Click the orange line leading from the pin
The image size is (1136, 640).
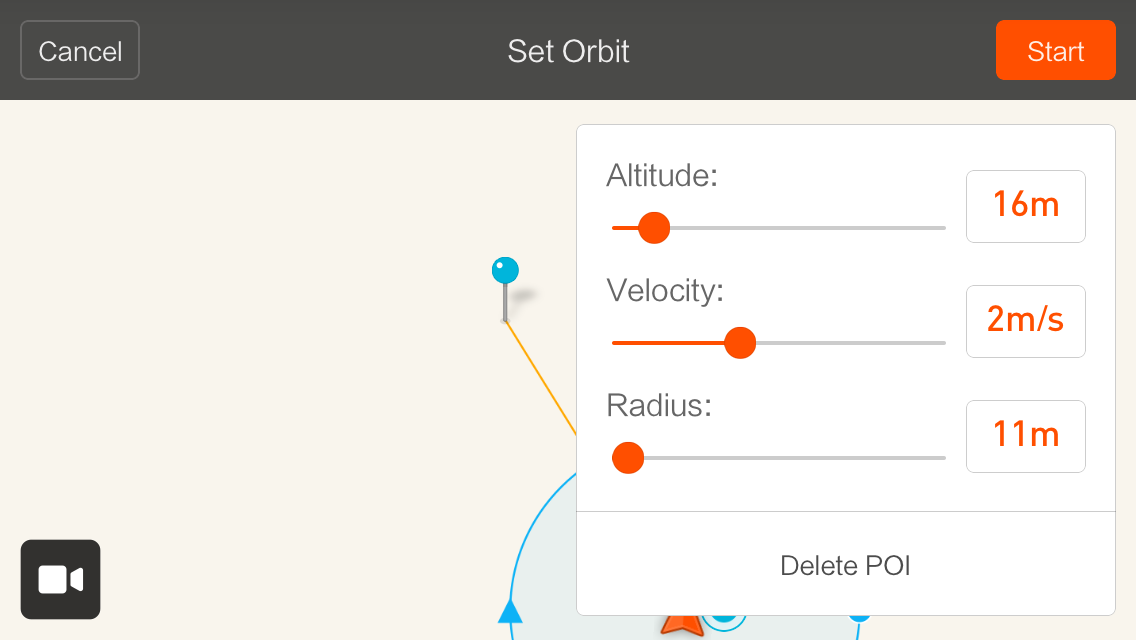pos(540,378)
